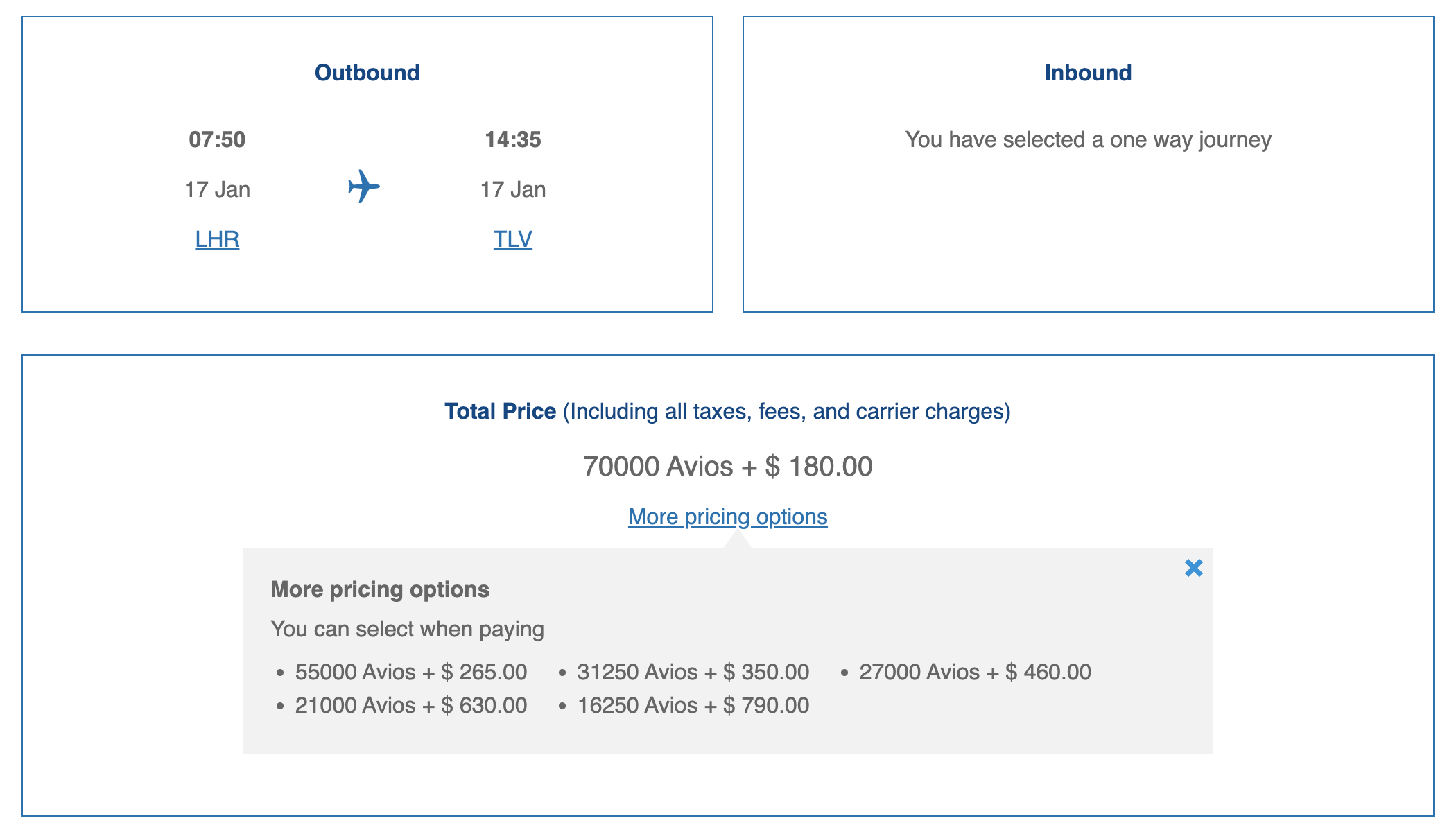Select the 31250 Avios + $350.00 option
Viewport: 1456px width, 832px height.
(x=693, y=671)
